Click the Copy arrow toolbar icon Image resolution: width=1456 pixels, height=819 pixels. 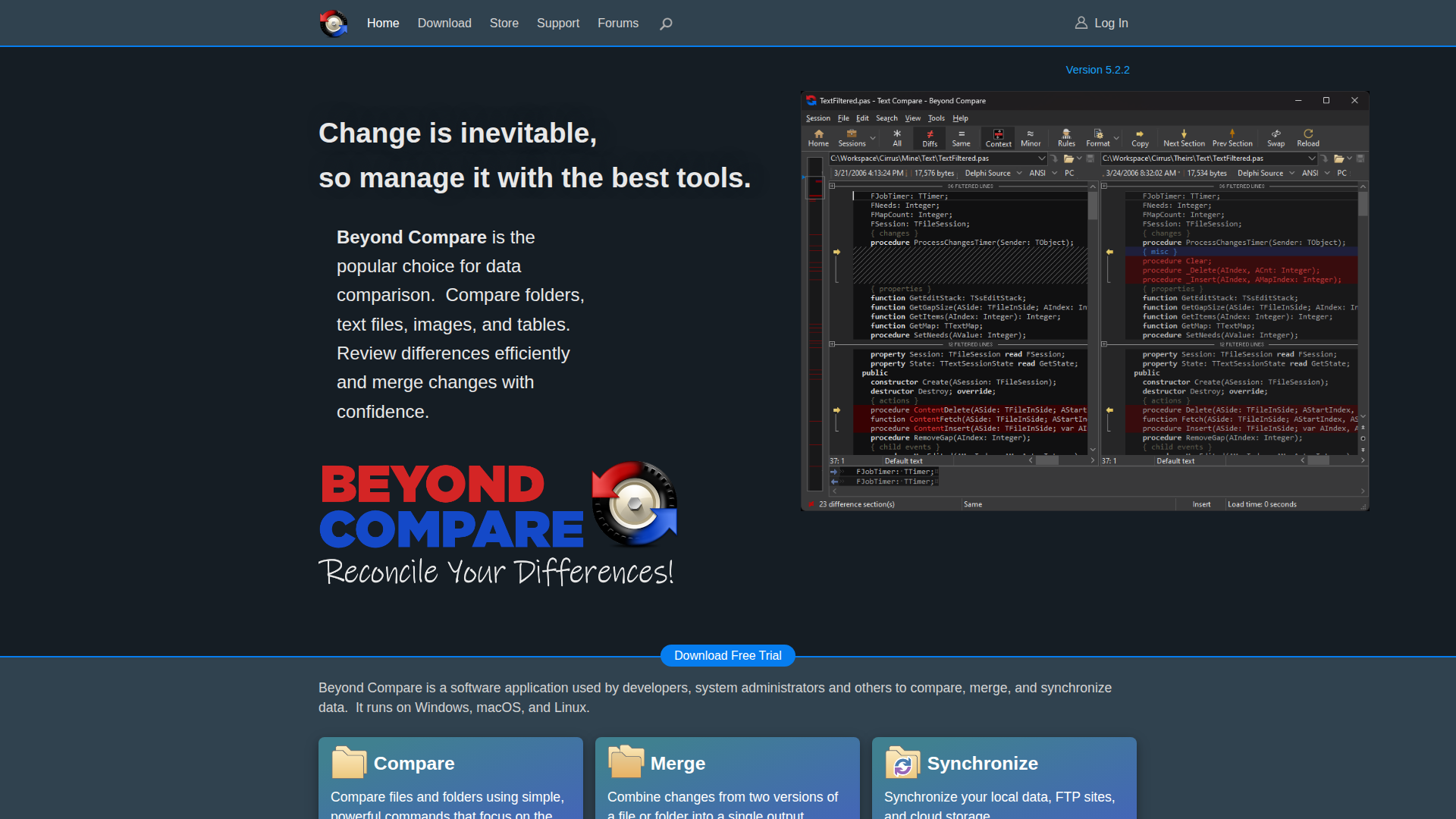[x=1140, y=133]
